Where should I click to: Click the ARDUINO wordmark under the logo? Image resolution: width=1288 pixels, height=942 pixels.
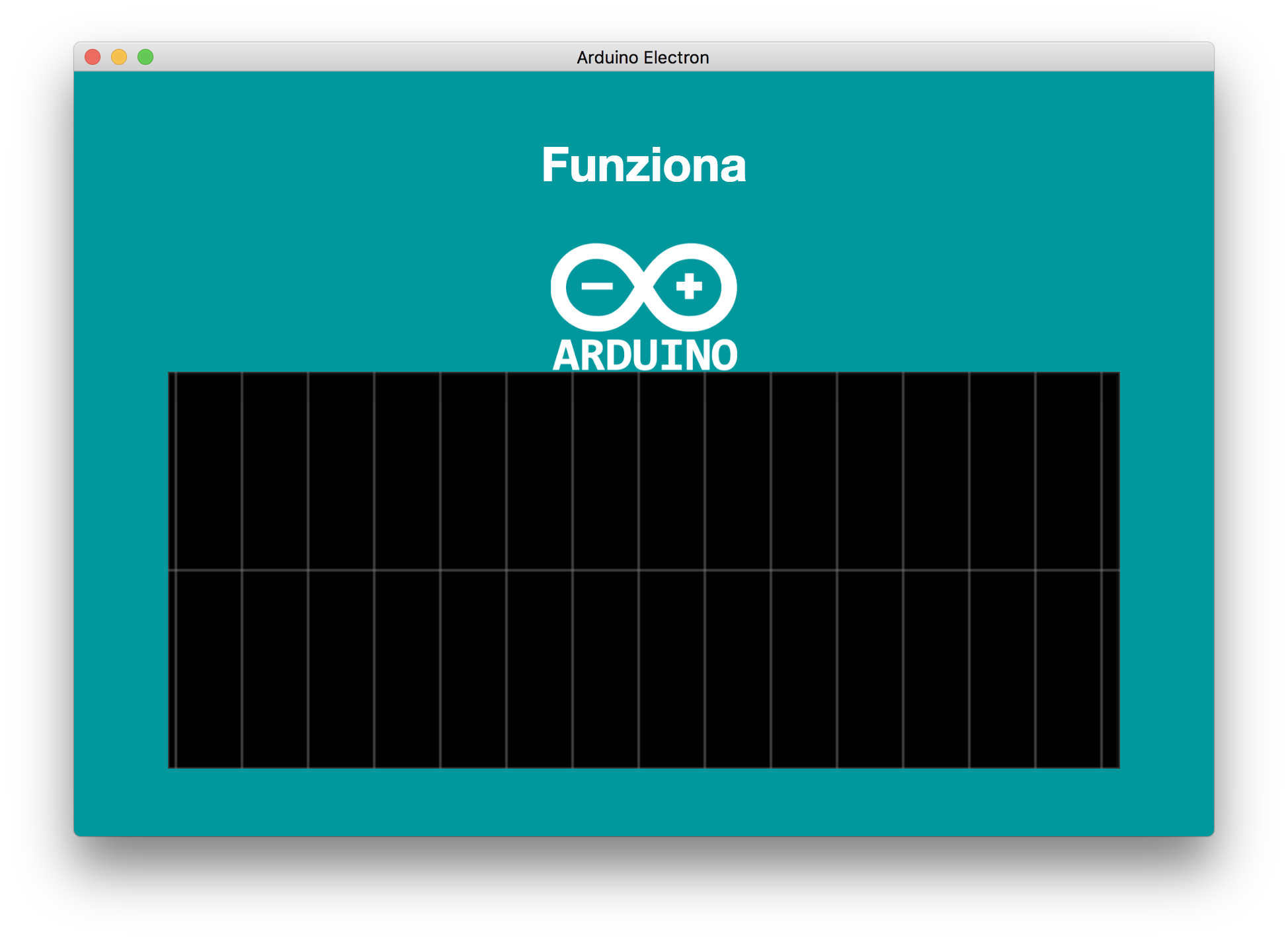click(x=645, y=355)
